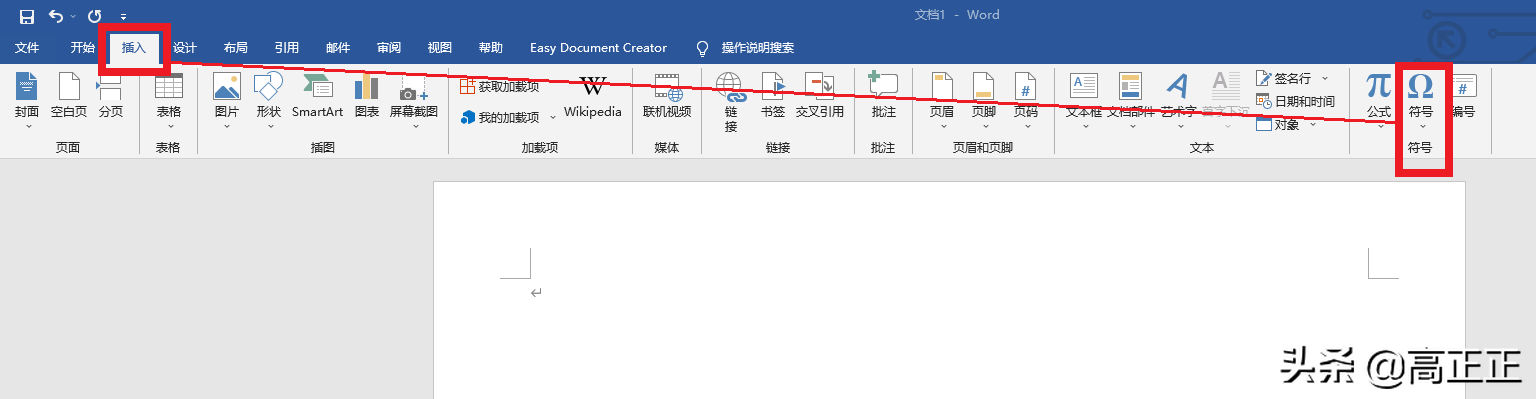Switch to the 布局 tab
Viewport: 1536px width, 399px height.
(x=236, y=48)
